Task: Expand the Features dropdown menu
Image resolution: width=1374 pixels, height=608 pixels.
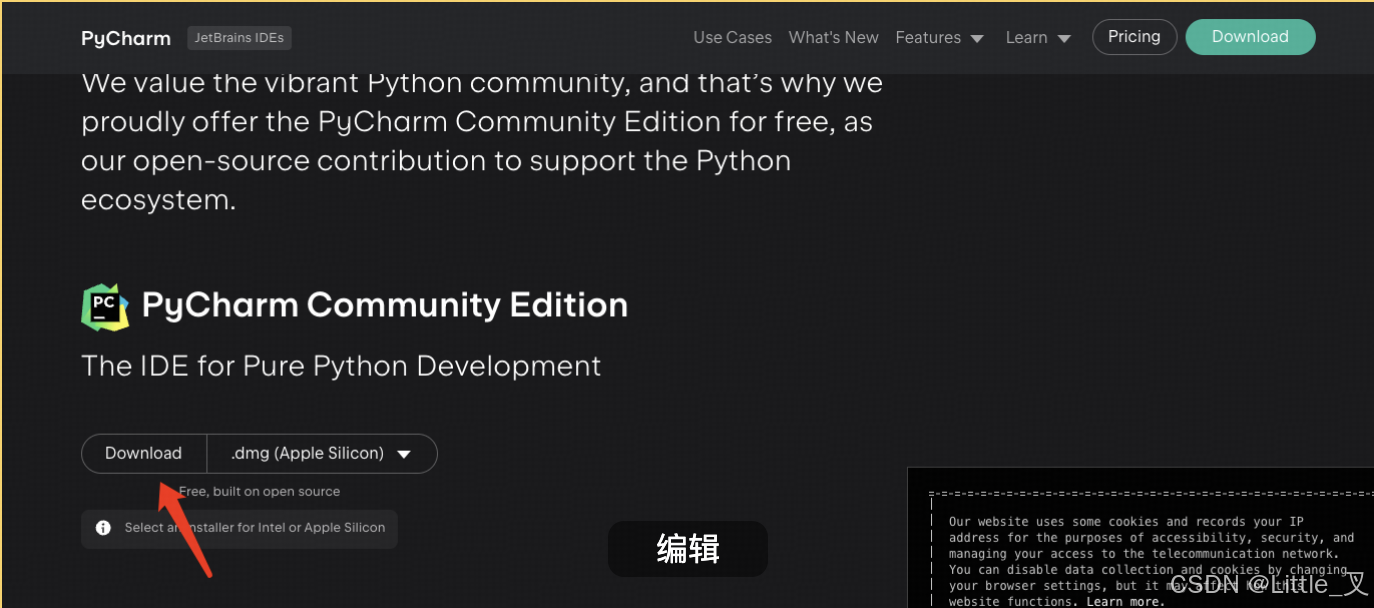Action: [x=940, y=38]
